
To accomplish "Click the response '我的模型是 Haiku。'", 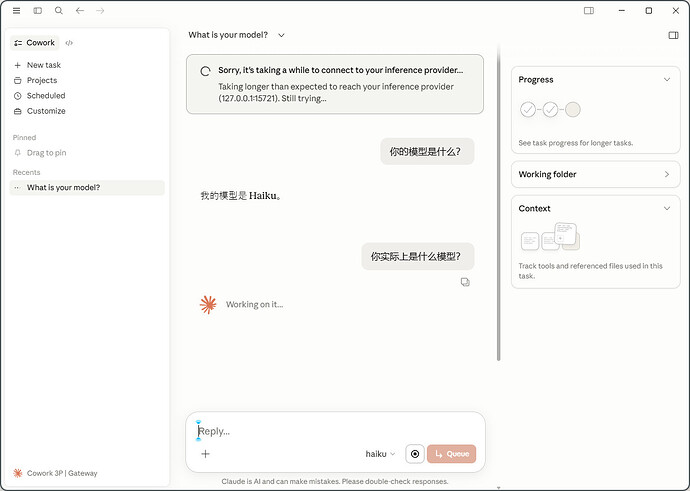I will coord(241,196).
